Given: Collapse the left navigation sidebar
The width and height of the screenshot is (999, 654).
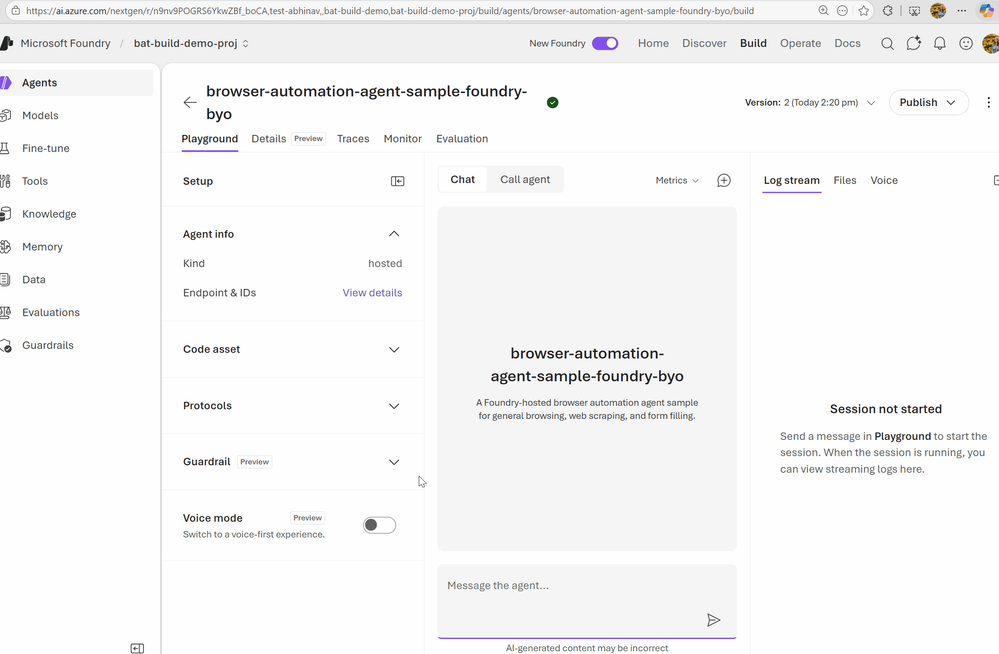Looking at the screenshot, I should [x=137, y=648].
